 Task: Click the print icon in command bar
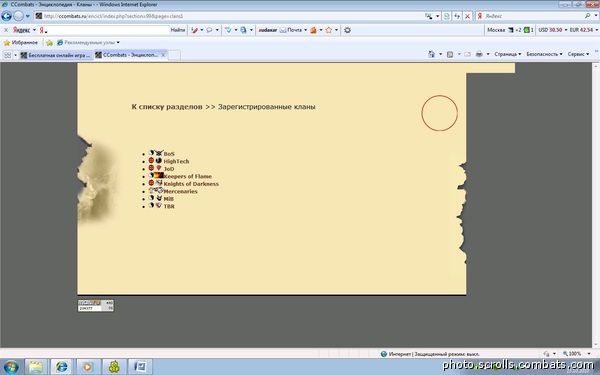tap(479, 54)
